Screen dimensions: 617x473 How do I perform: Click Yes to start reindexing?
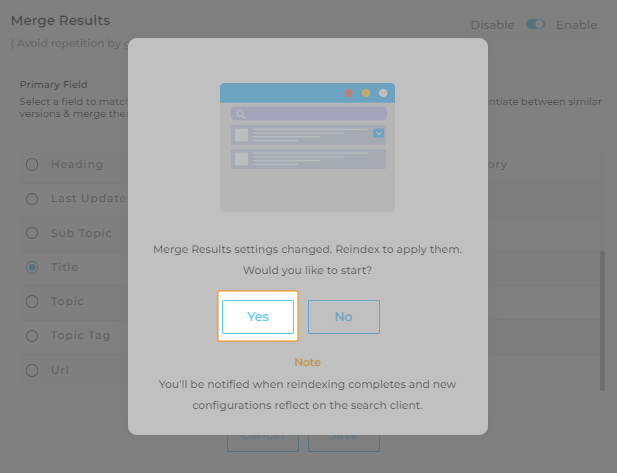[x=258, y=316]
